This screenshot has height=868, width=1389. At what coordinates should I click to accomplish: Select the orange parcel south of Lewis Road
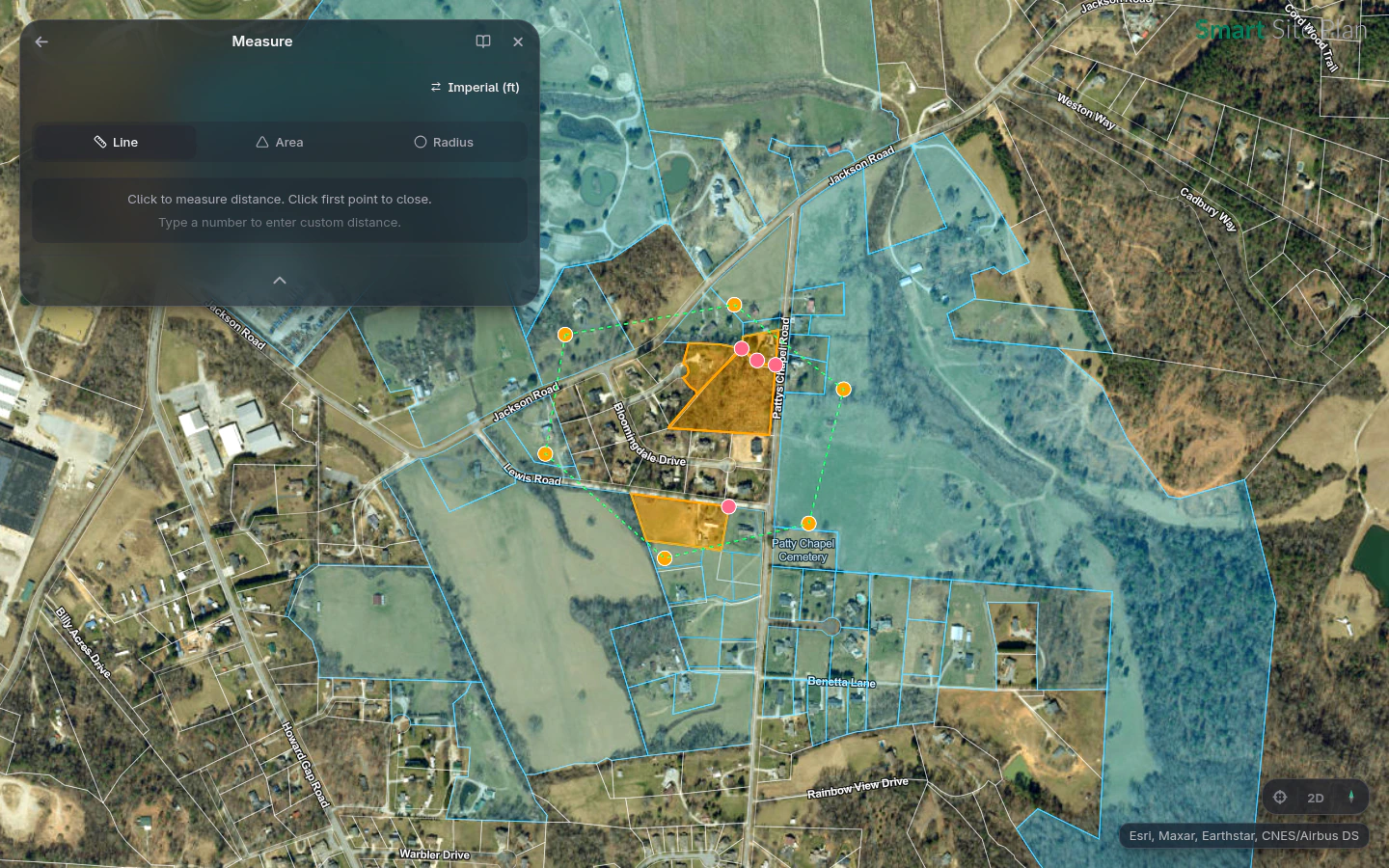tap(681, 522)
